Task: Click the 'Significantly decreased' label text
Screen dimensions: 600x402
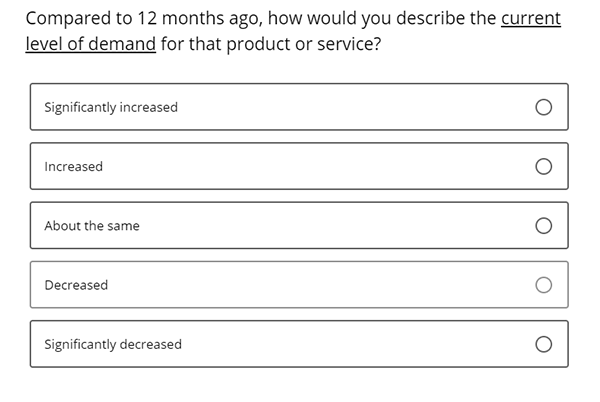Action: coord(113,345)
